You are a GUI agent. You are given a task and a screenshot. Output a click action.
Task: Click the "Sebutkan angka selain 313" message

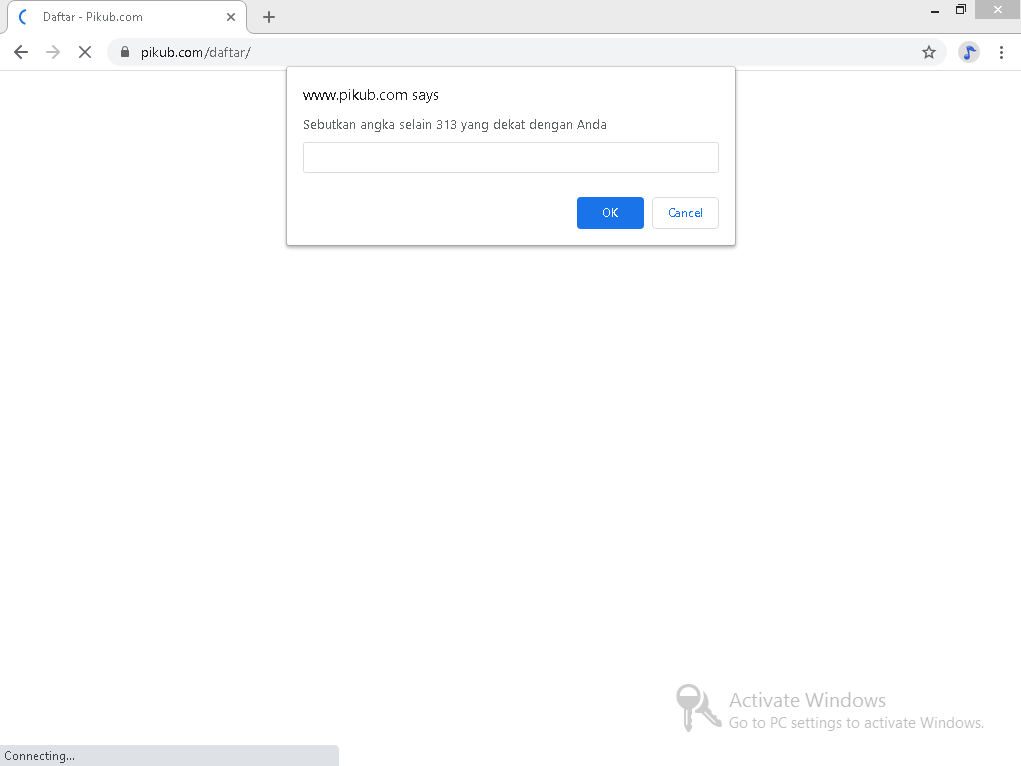coord(455,125)
